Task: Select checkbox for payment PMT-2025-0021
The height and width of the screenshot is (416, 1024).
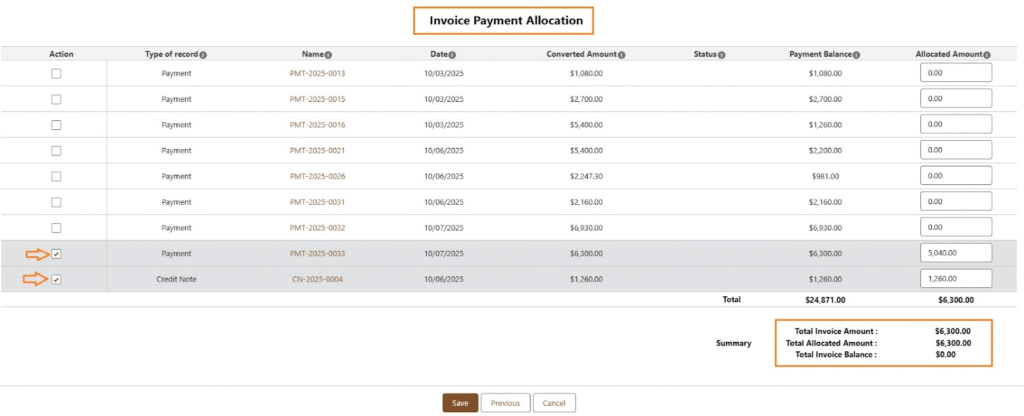Action: pos(56,151)
